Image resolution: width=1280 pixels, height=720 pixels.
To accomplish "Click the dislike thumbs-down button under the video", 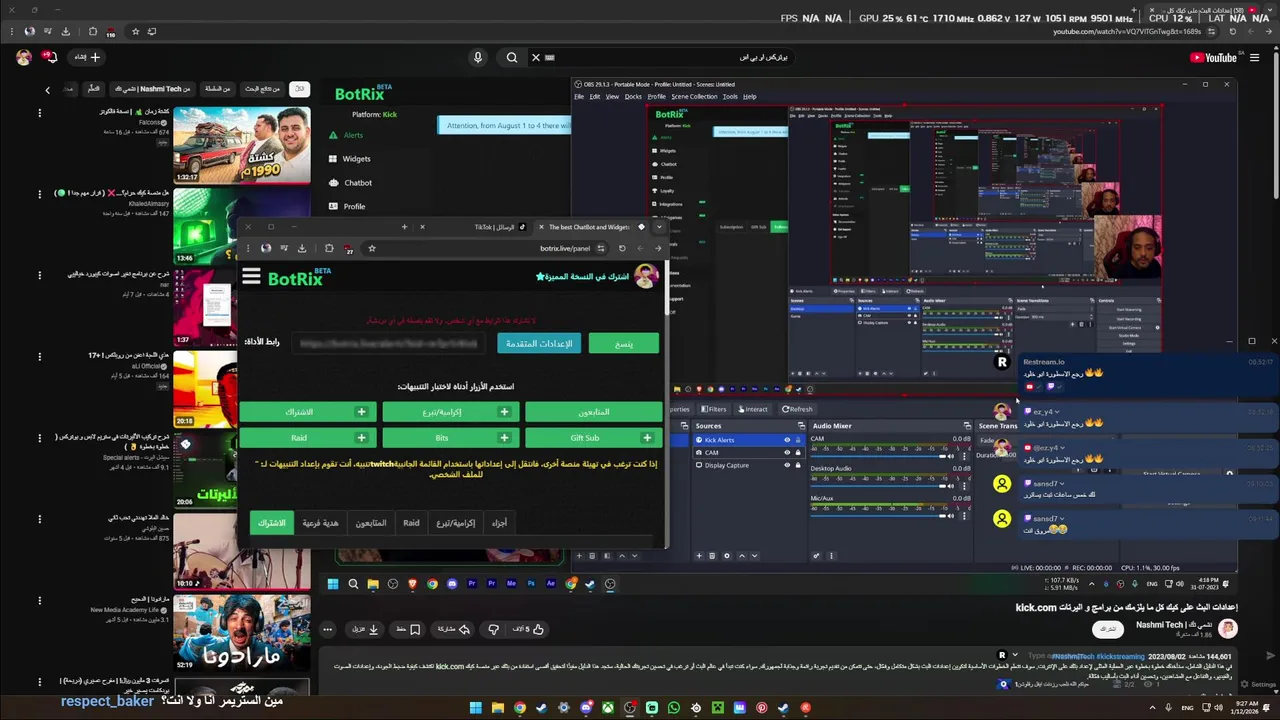I will pyautogui.click(x=493, y=629).
